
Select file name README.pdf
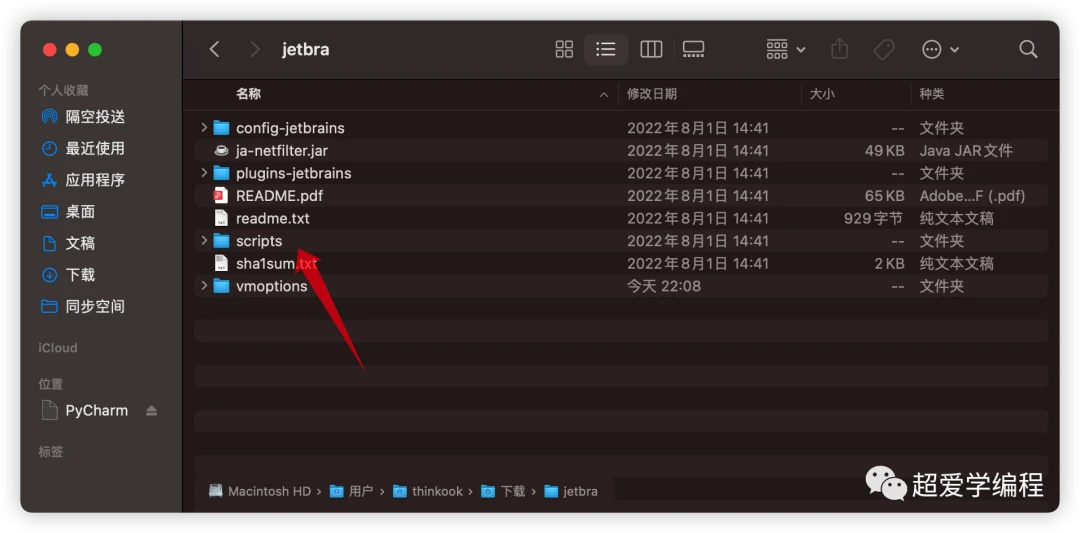tap(279, 196)
